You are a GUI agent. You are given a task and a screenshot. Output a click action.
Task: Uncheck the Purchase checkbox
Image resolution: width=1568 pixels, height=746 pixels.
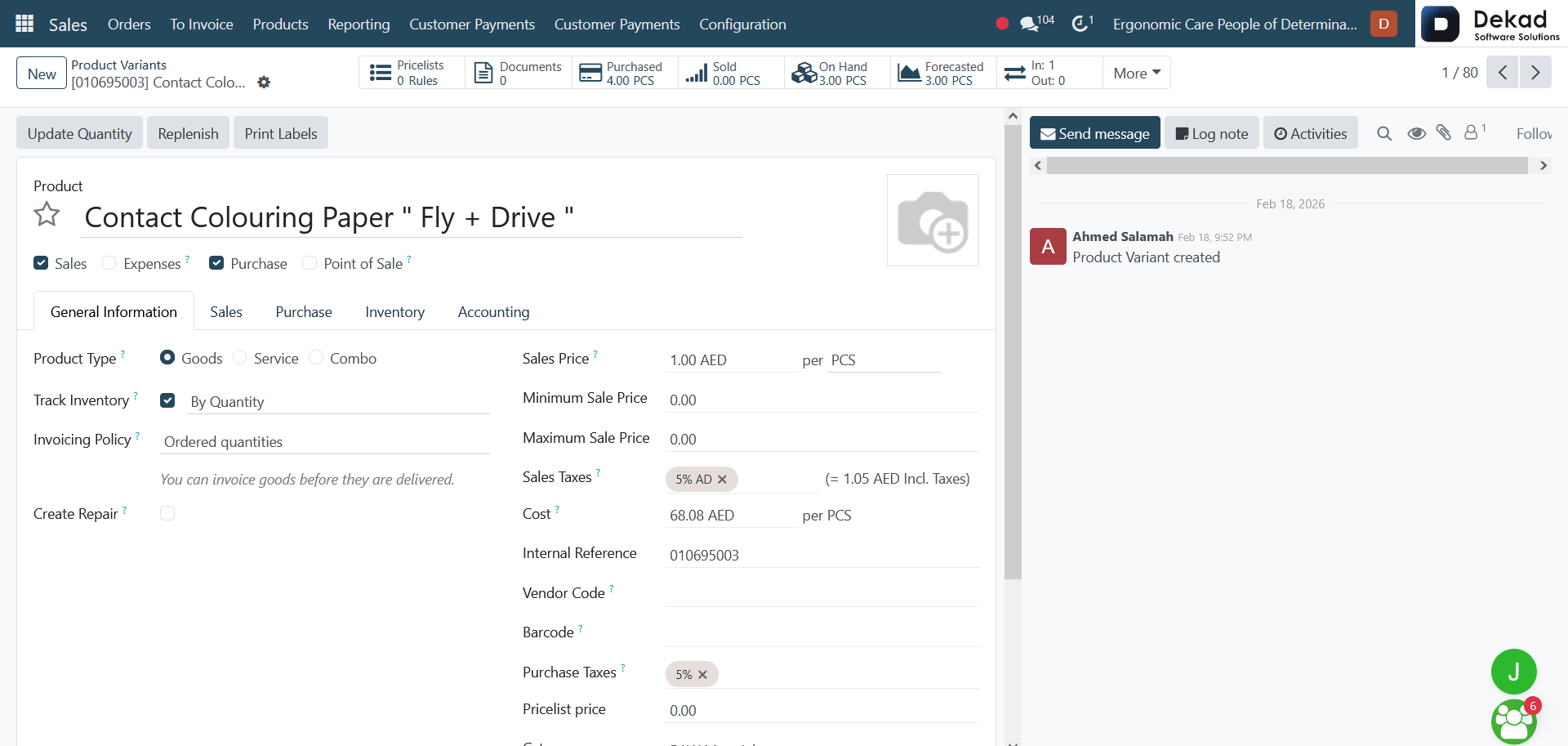coord(216,263)
